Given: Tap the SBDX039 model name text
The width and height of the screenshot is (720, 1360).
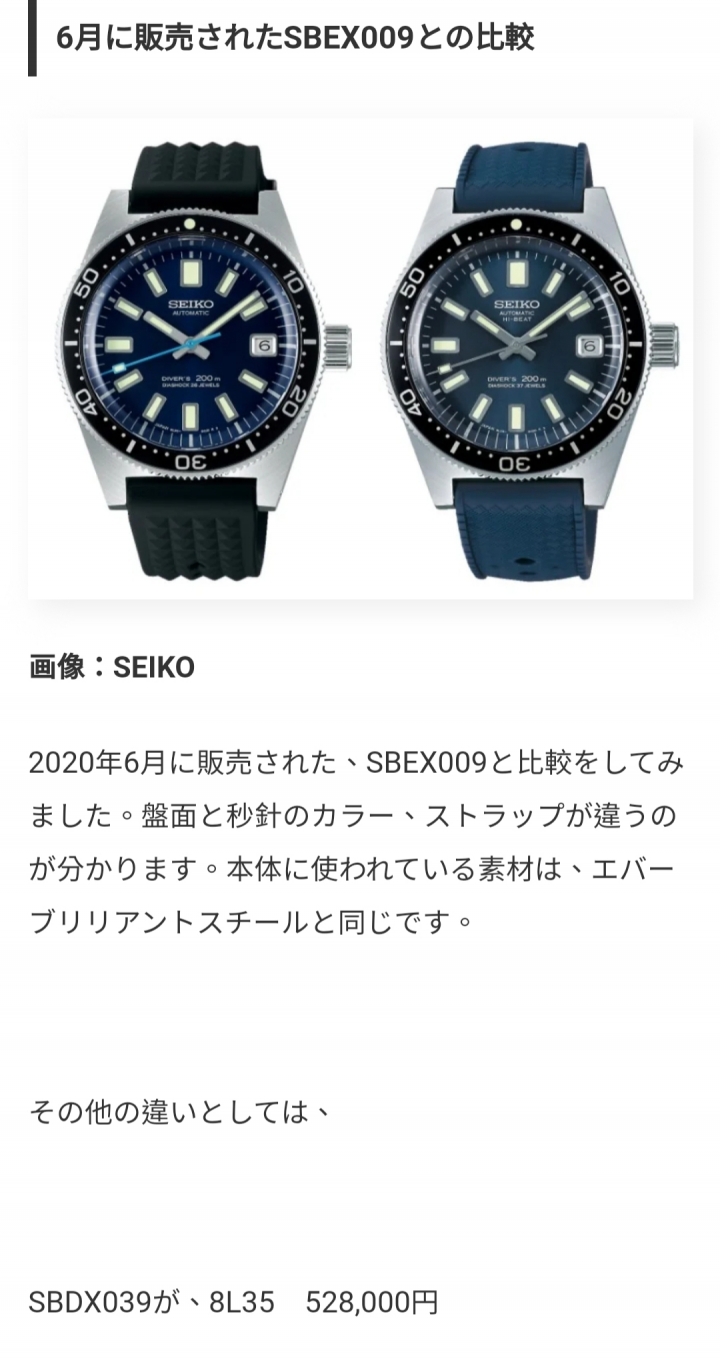Looking at the screenshot, I should pos(91,1303).
